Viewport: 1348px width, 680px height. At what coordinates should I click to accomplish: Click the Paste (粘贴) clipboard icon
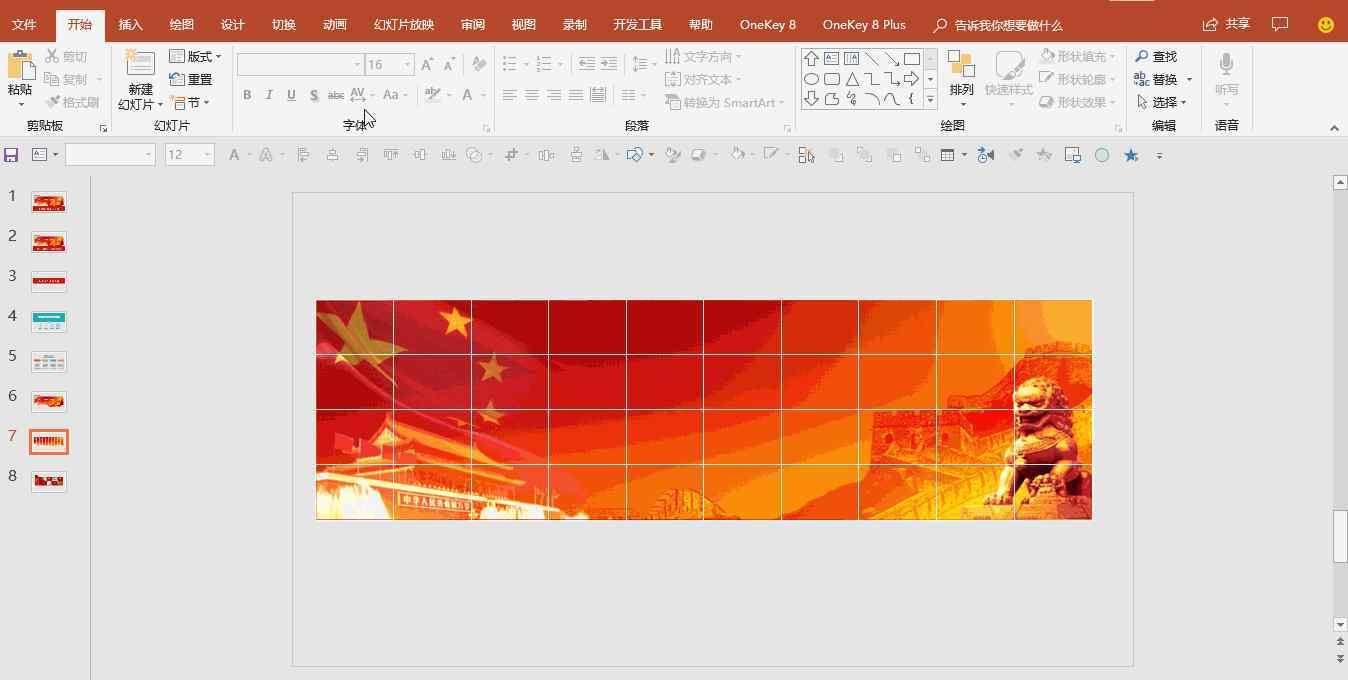20,66
